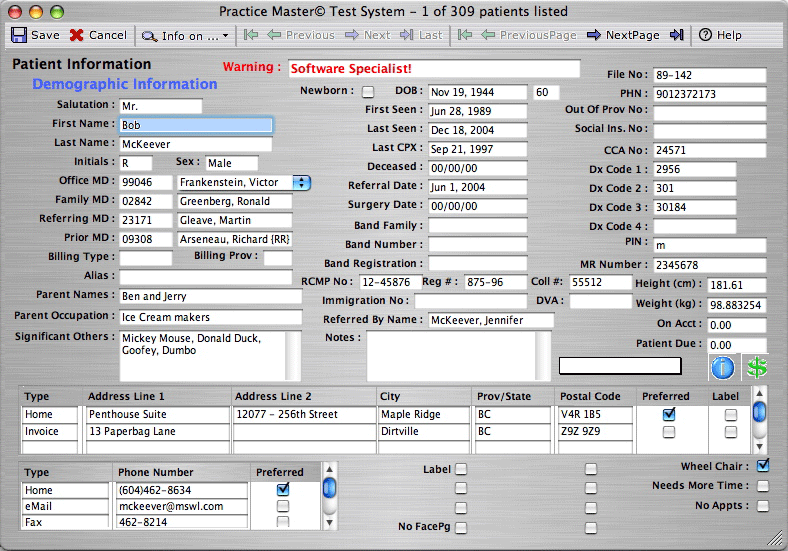Select 'Penthouse Suite' address cell
Screen dimensions: 788x551
click(x=157, y=414)
